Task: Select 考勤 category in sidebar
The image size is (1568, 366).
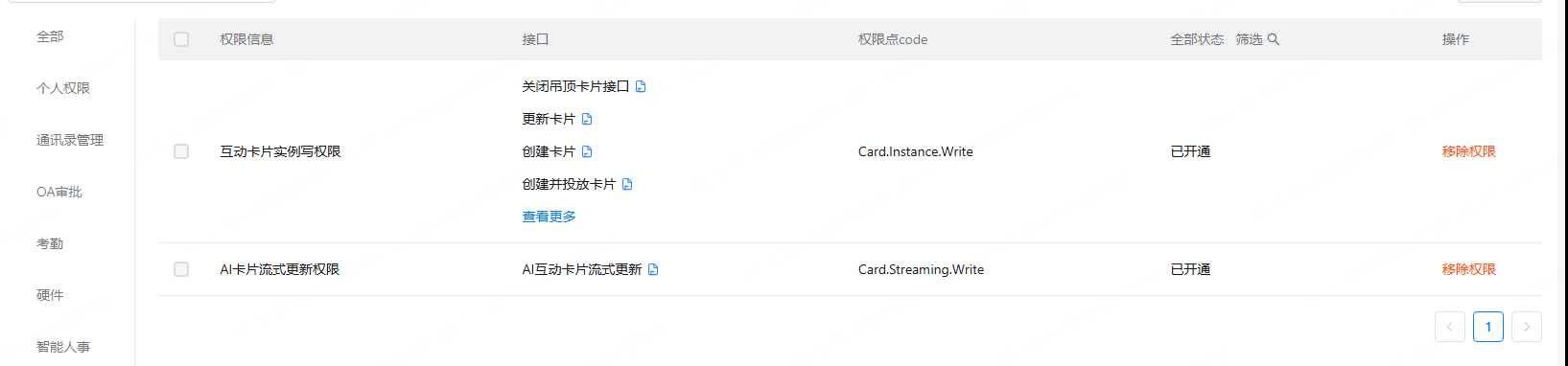Action: (x=50, y=243)
